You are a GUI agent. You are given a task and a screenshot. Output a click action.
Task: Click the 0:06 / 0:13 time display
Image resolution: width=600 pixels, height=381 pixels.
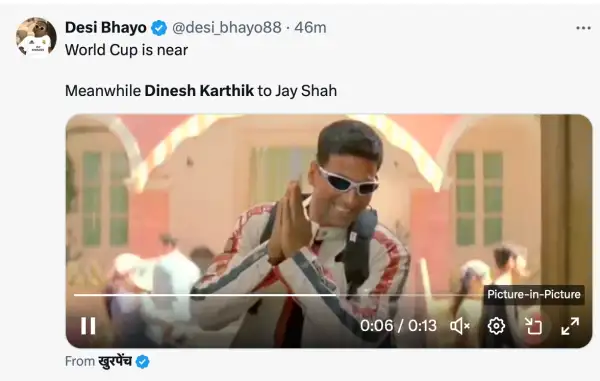tap(398, 326)
